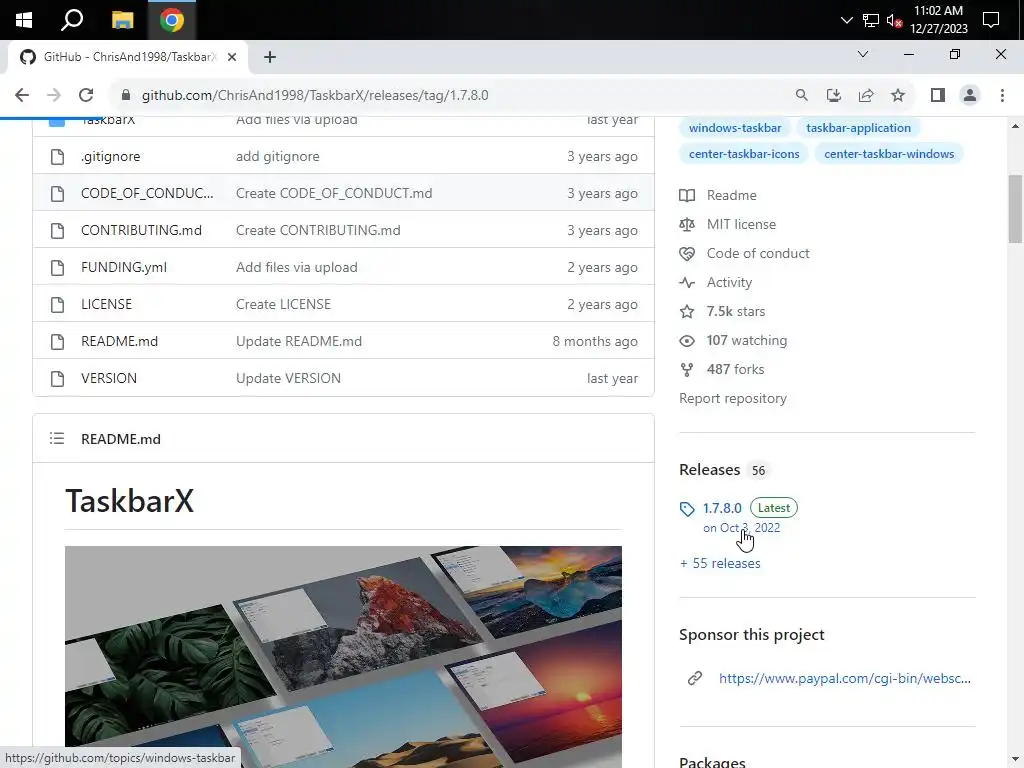Click the zoom magnifier icon in address bar

(x=801, y=95)
